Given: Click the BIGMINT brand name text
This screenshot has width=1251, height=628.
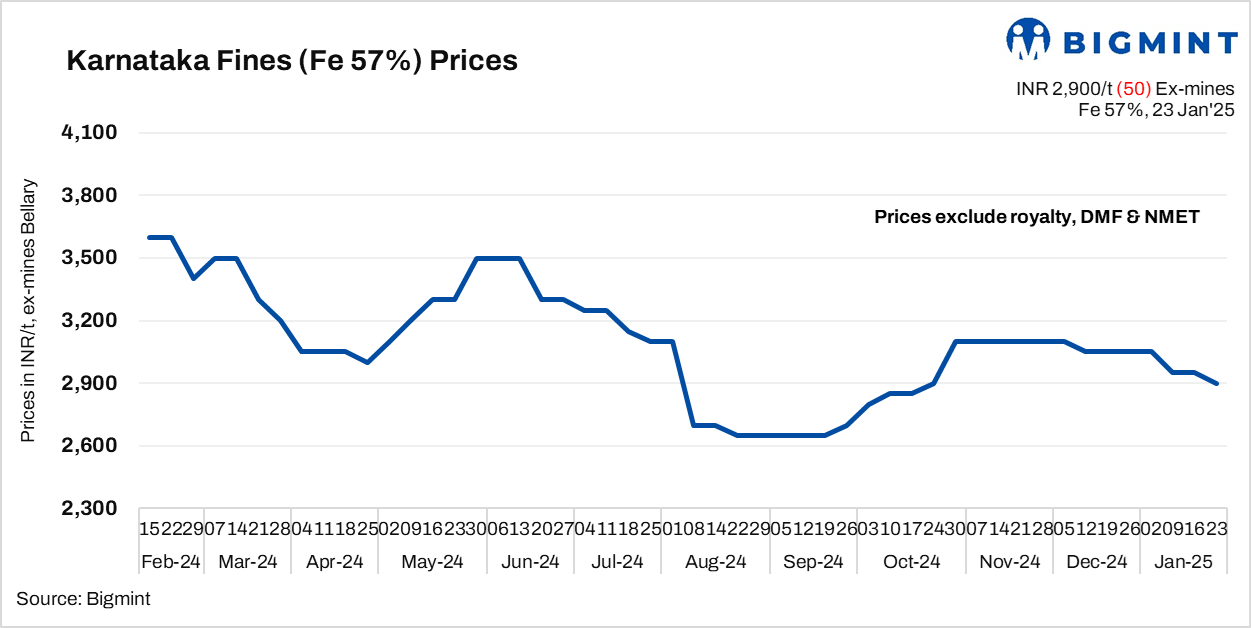Looking at the screenshot, I should click(1149, 42).
